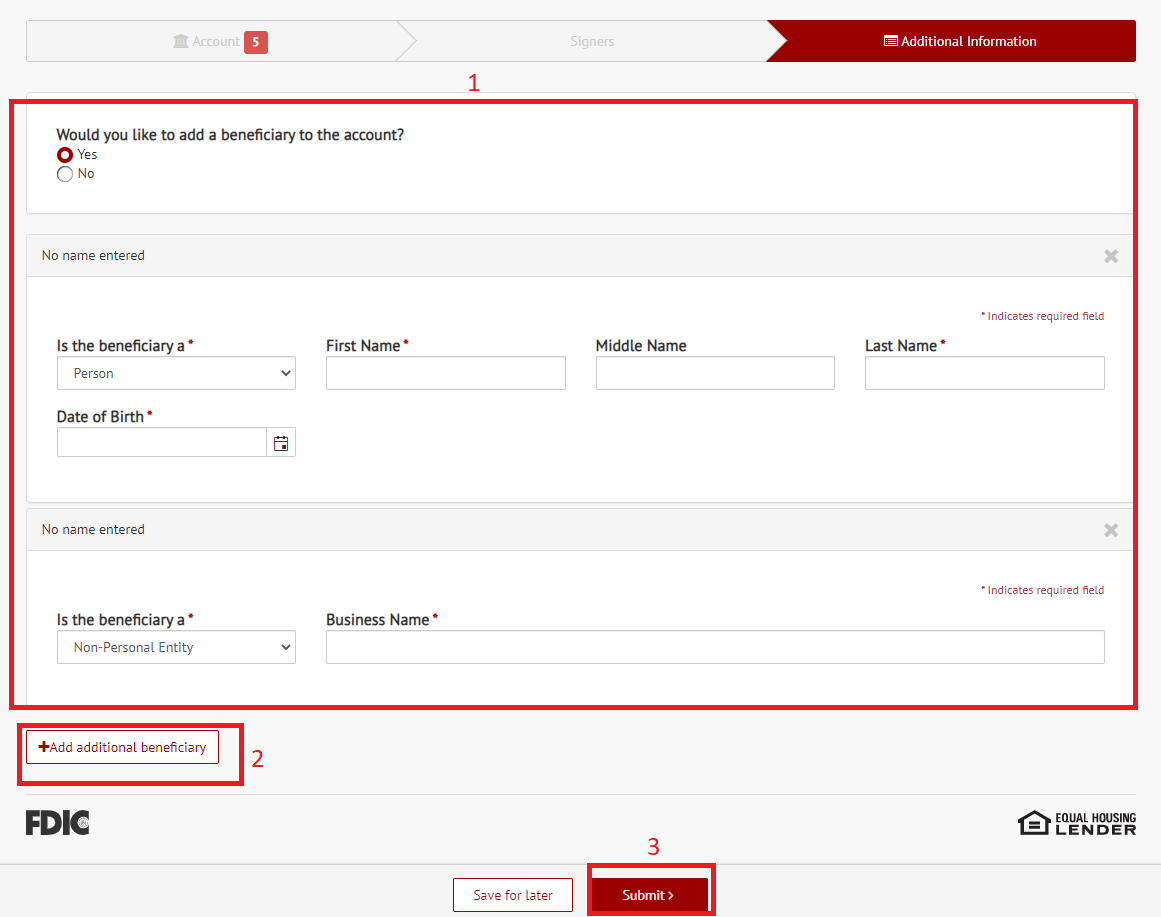Click the bank icon in Account step
Screen dimensions: 1161x917
click(180, 42)
